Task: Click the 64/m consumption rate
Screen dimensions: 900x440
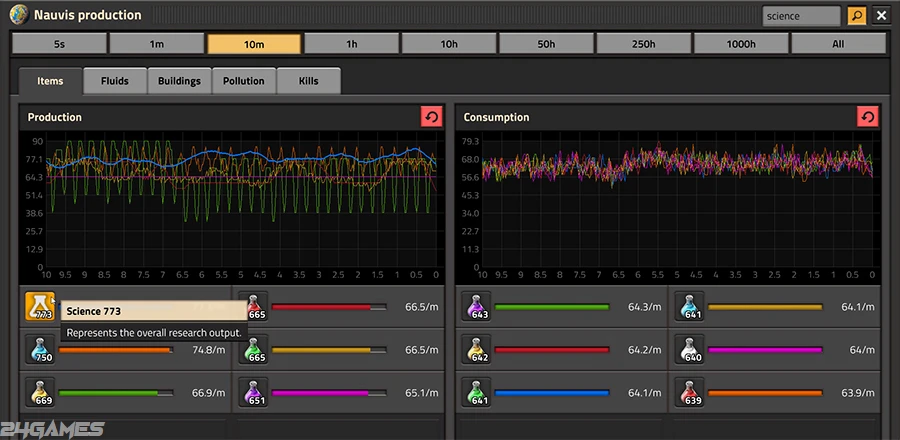Action: (862, 350)
